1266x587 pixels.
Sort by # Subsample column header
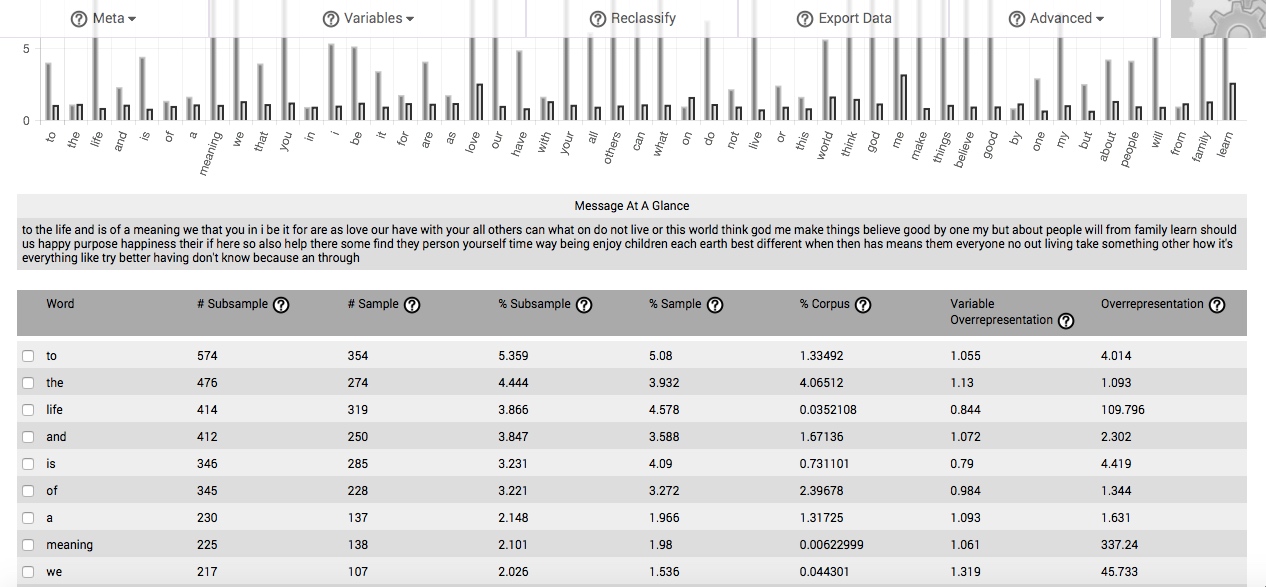(232, 304)
